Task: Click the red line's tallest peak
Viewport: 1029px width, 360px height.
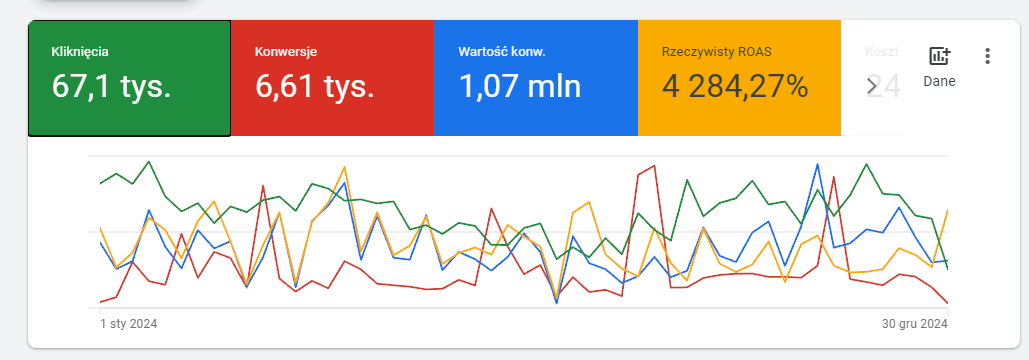Action: pos(654,165)
